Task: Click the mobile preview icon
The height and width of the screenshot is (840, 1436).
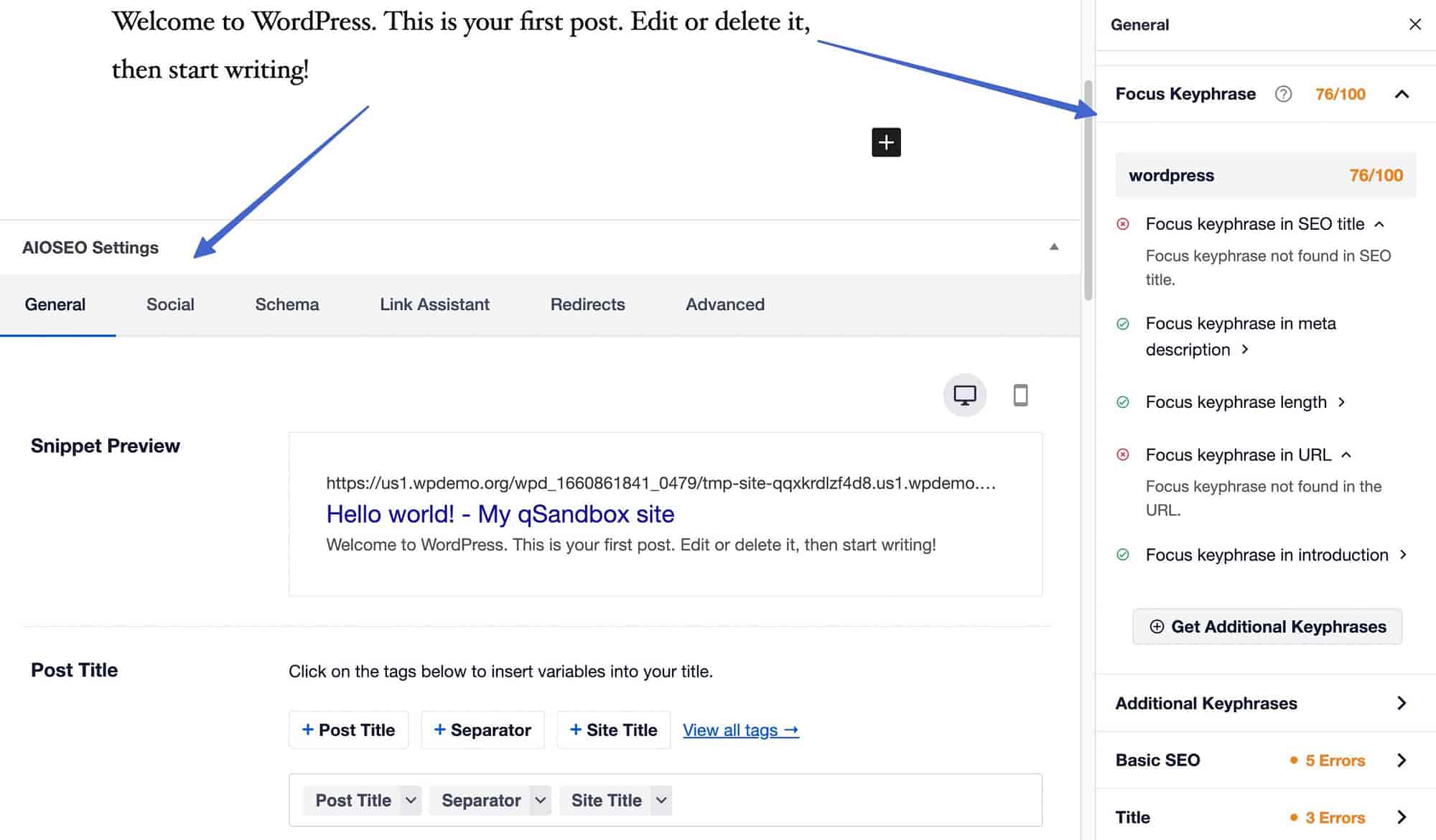Action: (x=1018, y=394)
